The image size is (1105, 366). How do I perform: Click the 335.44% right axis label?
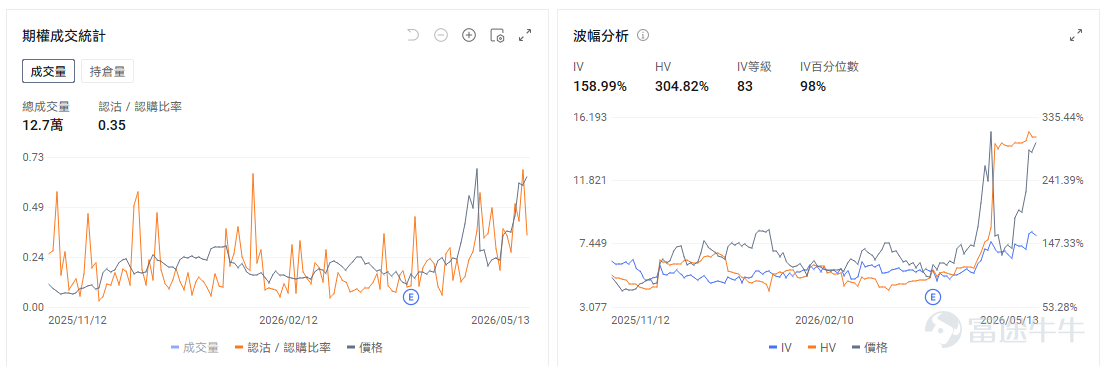coord(1063,117)
